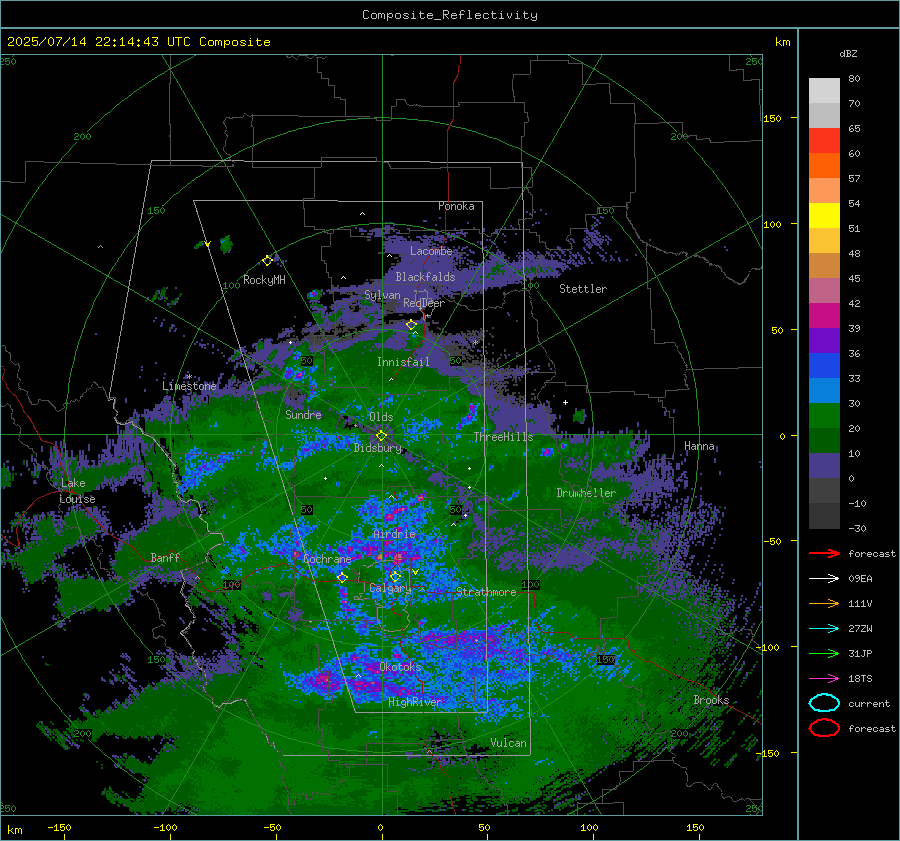Click the Vulcan city label
Screen dimensions: 900x841
pos(508,743)
